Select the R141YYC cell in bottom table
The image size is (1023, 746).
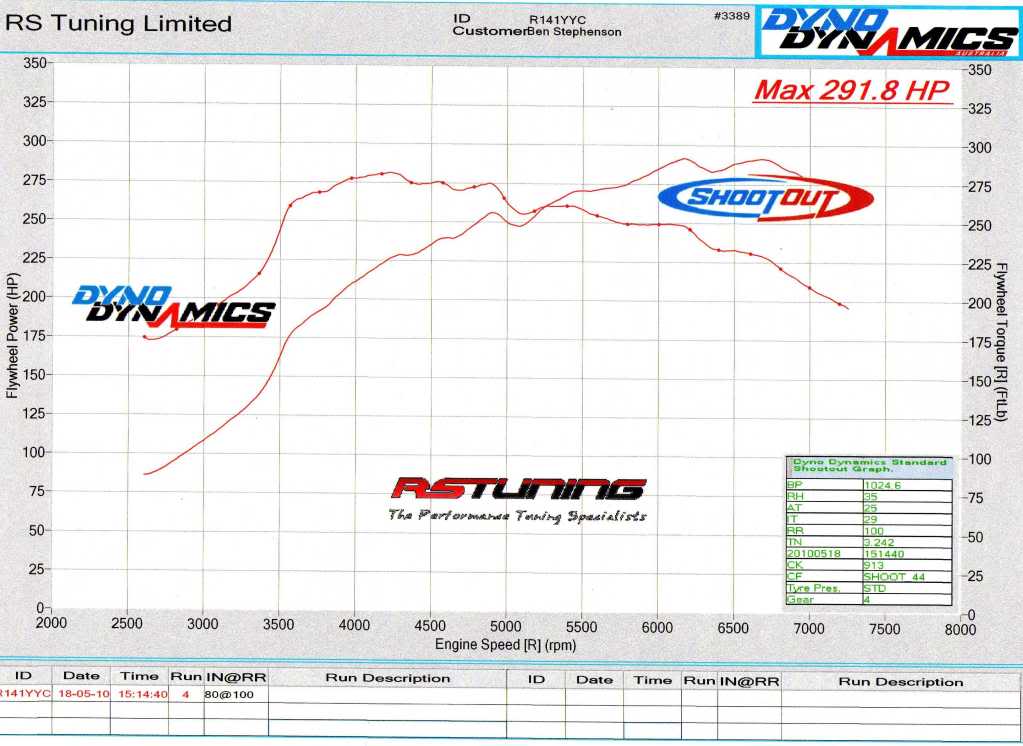point(24,693)
